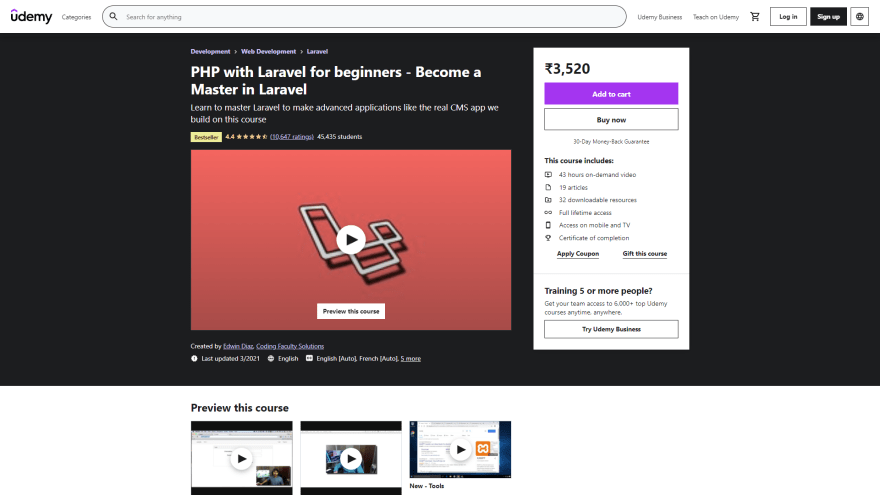Viewport: 880px width, 495px height.
Task: Click Training 5 or more people heading
Action: tap(598, 291)
